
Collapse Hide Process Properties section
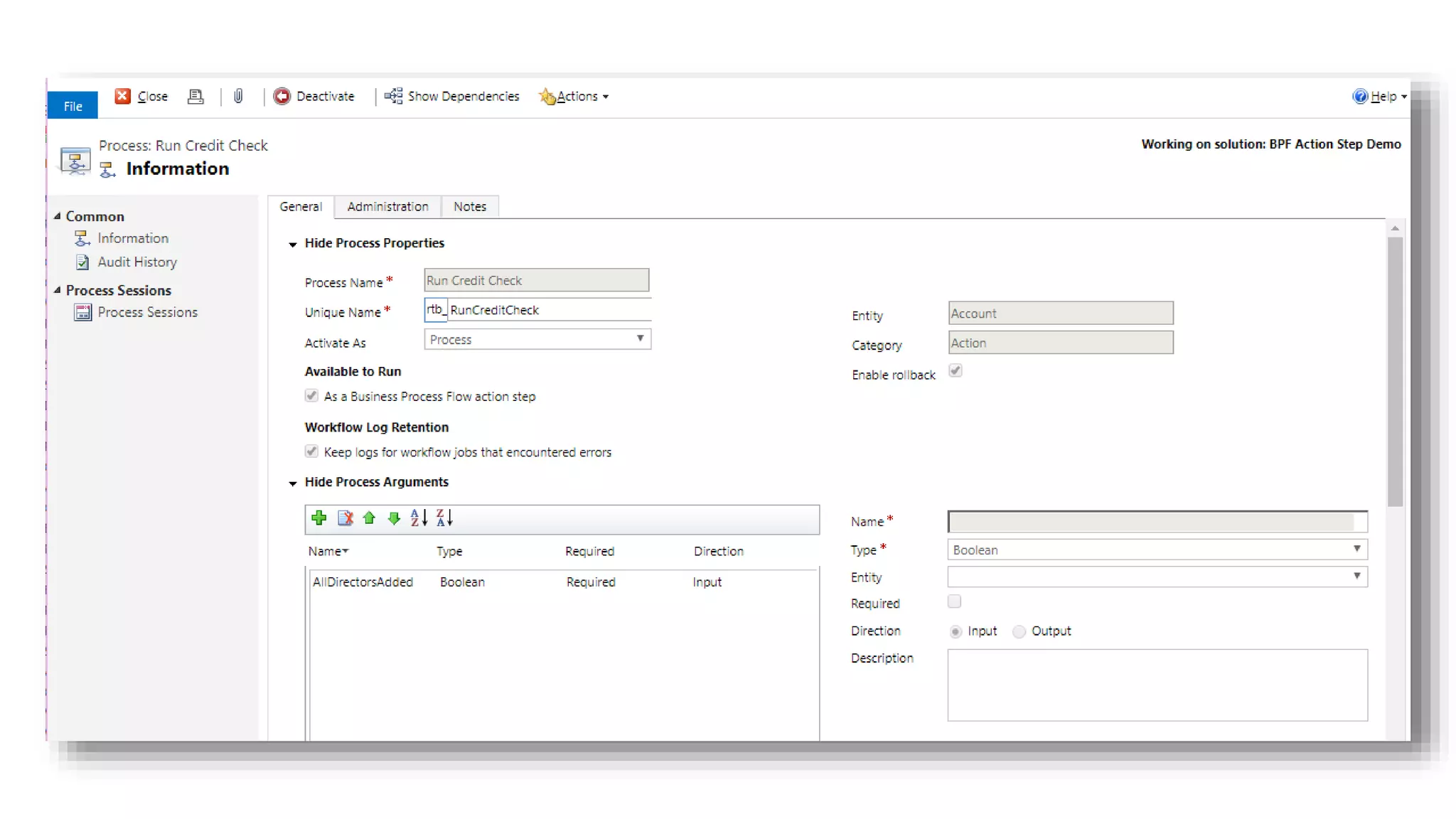tap(293, 244)
